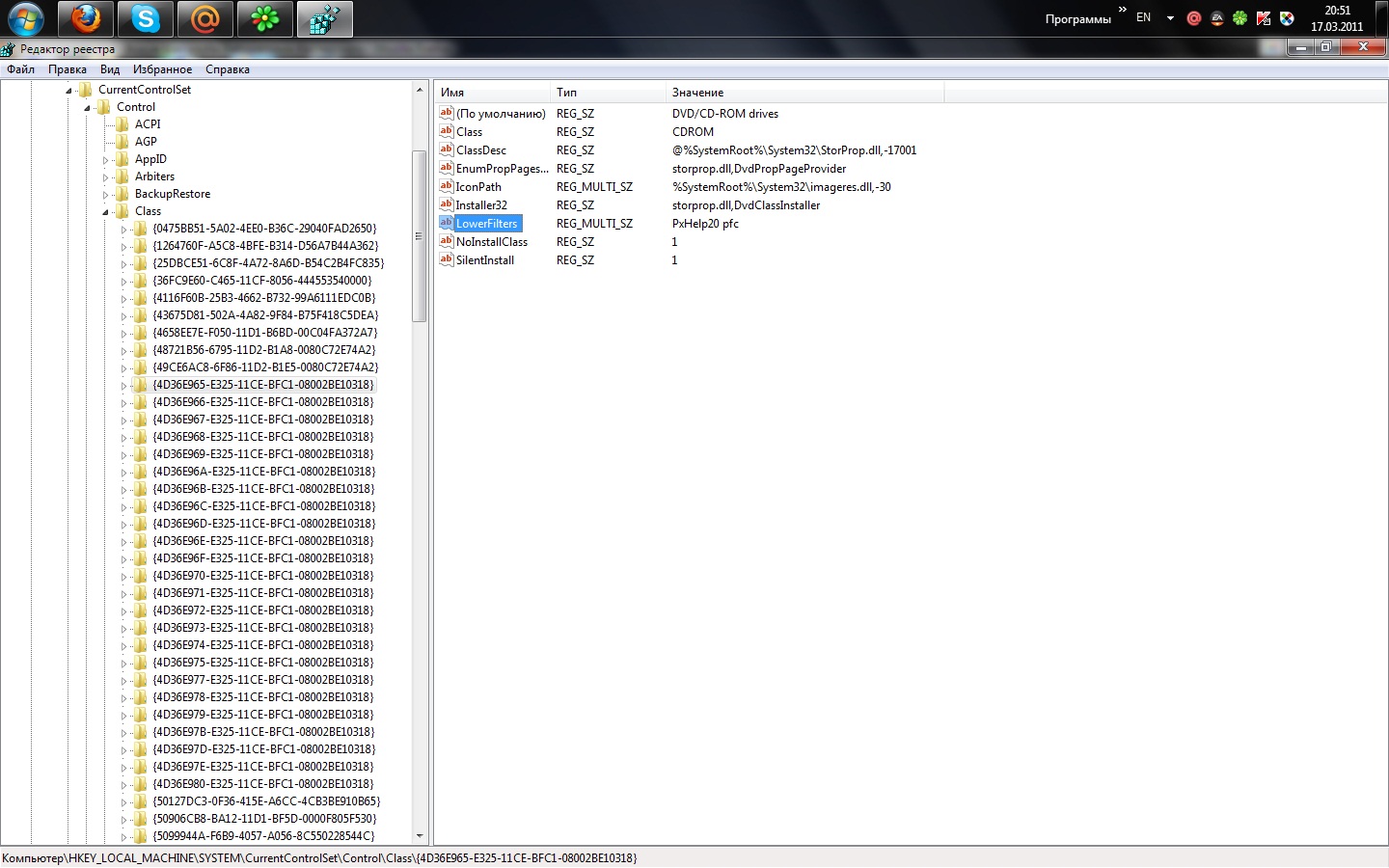The image size is (1389, 868).
Task: Click the Registry Editor title bar icon
Action: pos(9,49)
